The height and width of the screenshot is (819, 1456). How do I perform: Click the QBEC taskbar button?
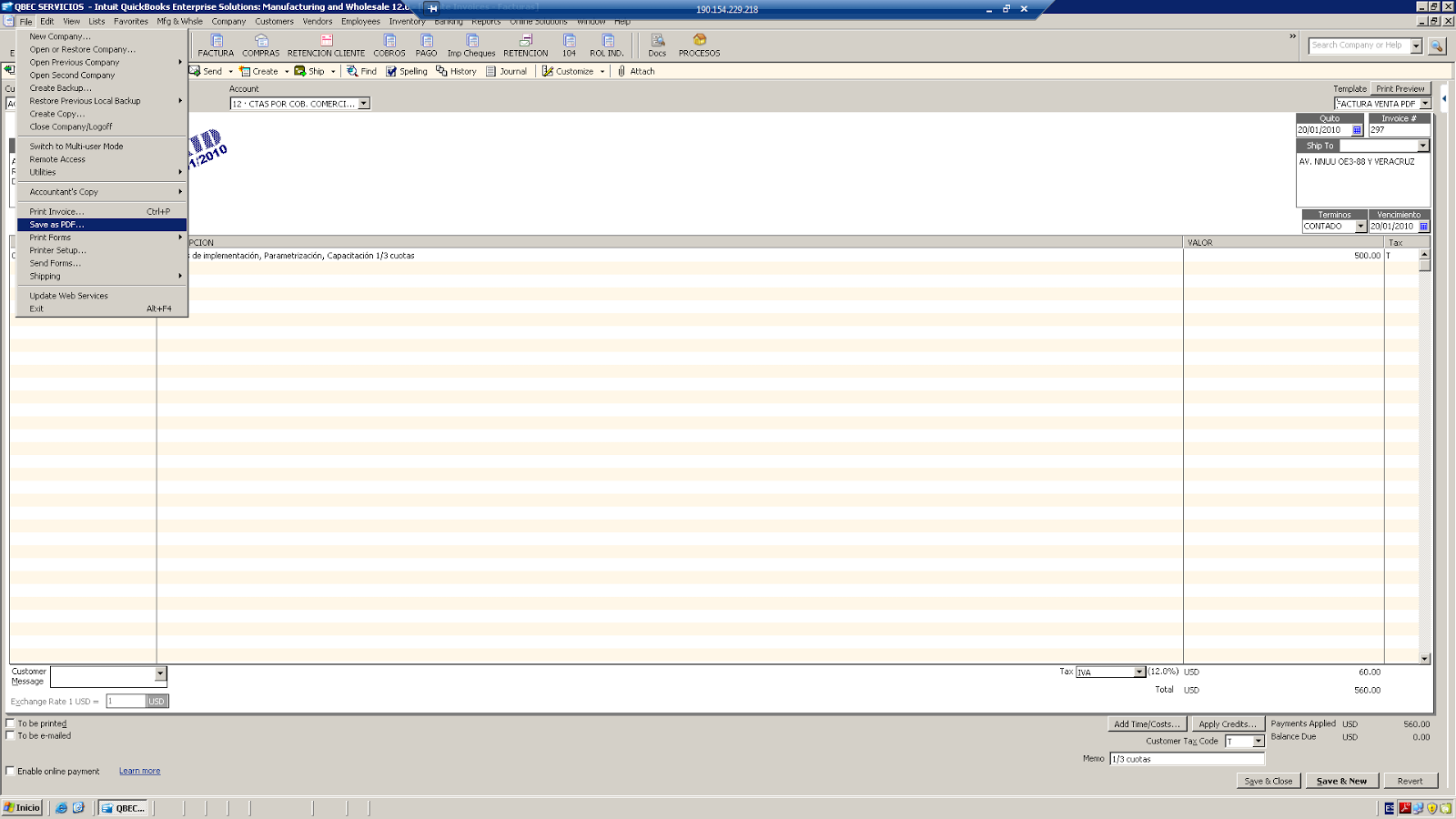(124, 808)
